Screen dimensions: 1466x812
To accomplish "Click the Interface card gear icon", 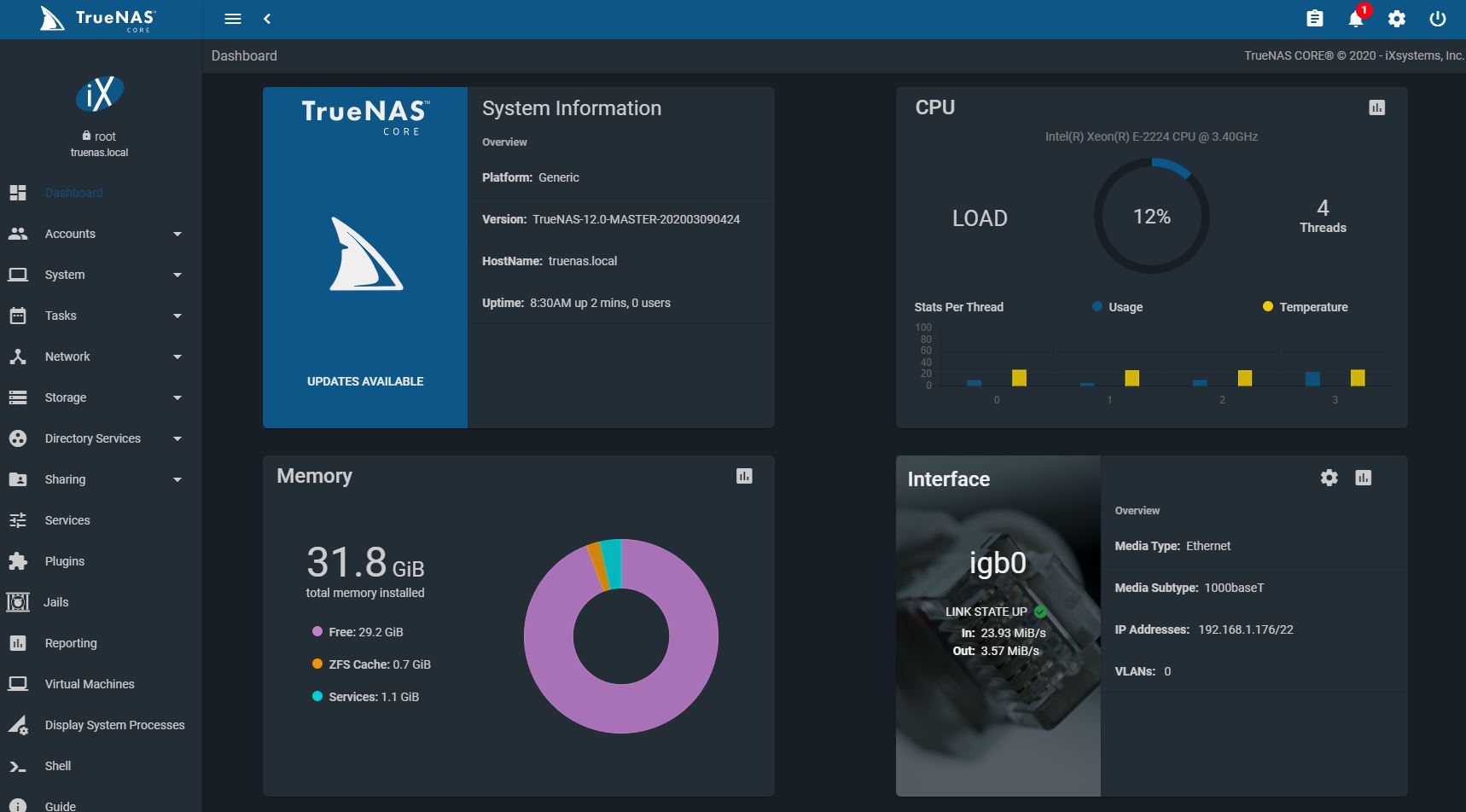I will tap(1329, 478).
